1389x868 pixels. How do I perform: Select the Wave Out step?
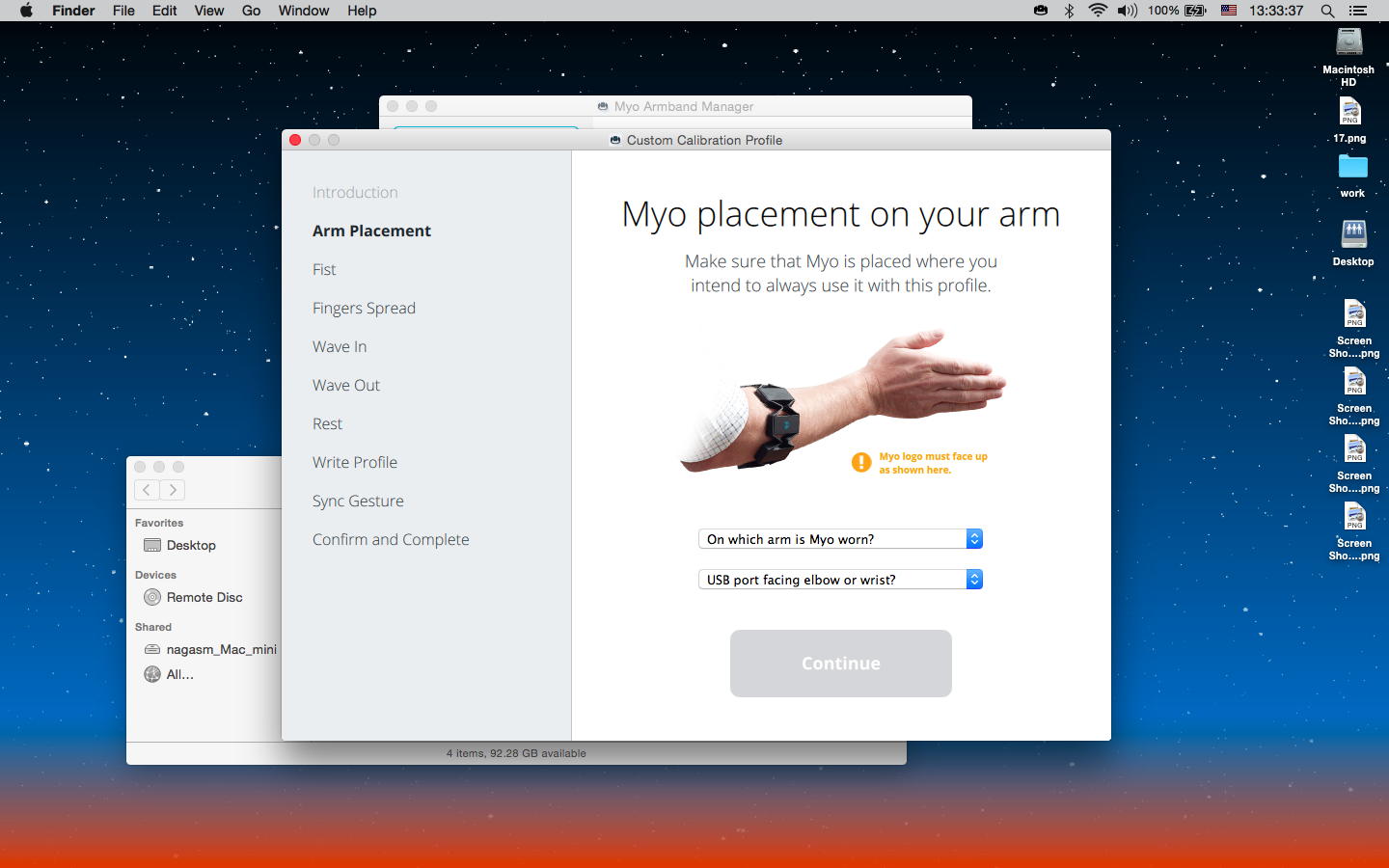[x=346, y=385]
